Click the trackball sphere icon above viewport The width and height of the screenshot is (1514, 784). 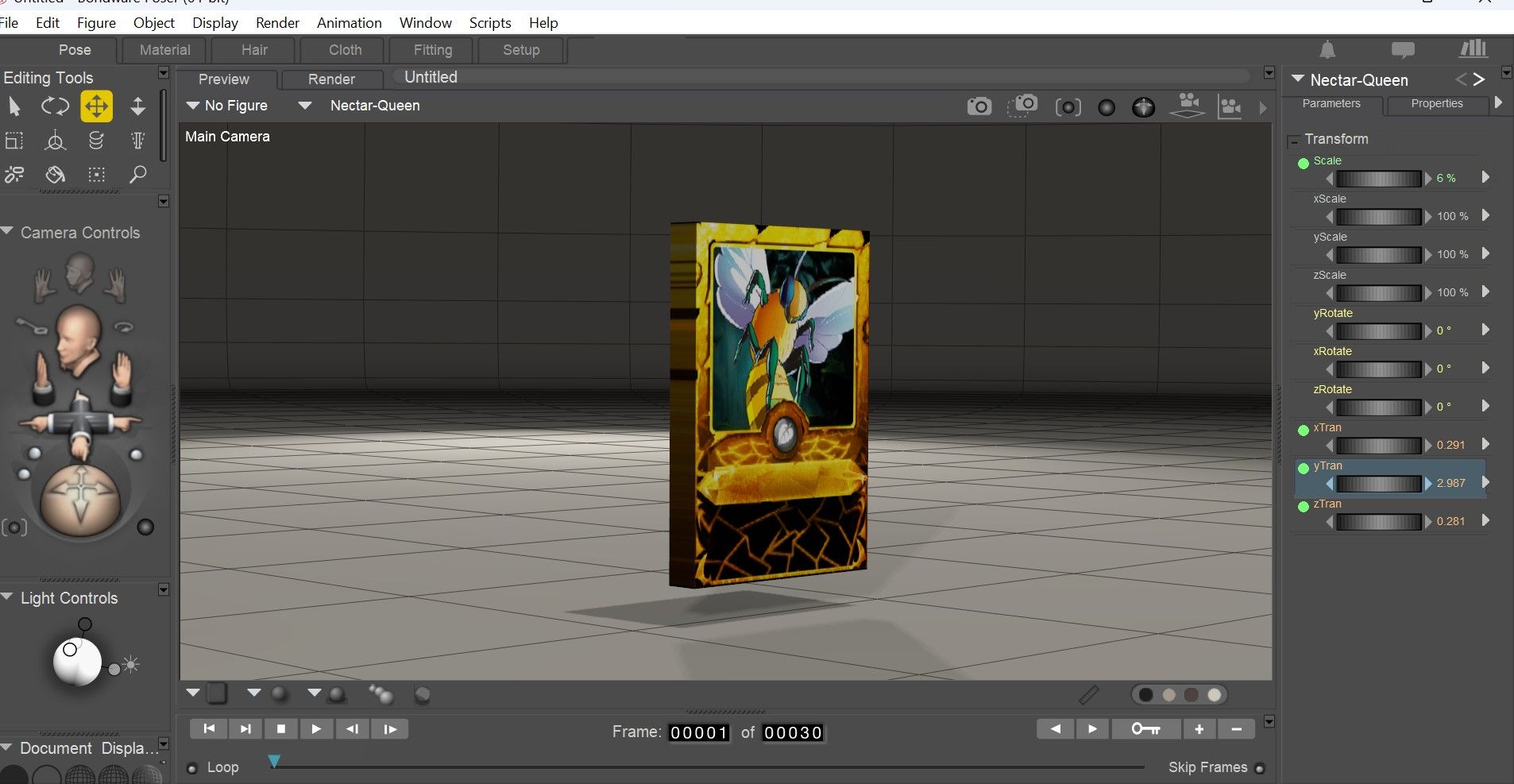click(x=1144, y=107)
